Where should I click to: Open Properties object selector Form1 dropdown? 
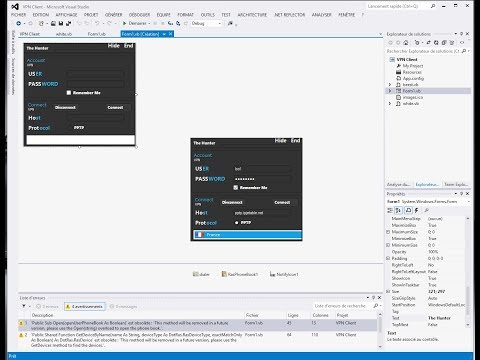468,202
